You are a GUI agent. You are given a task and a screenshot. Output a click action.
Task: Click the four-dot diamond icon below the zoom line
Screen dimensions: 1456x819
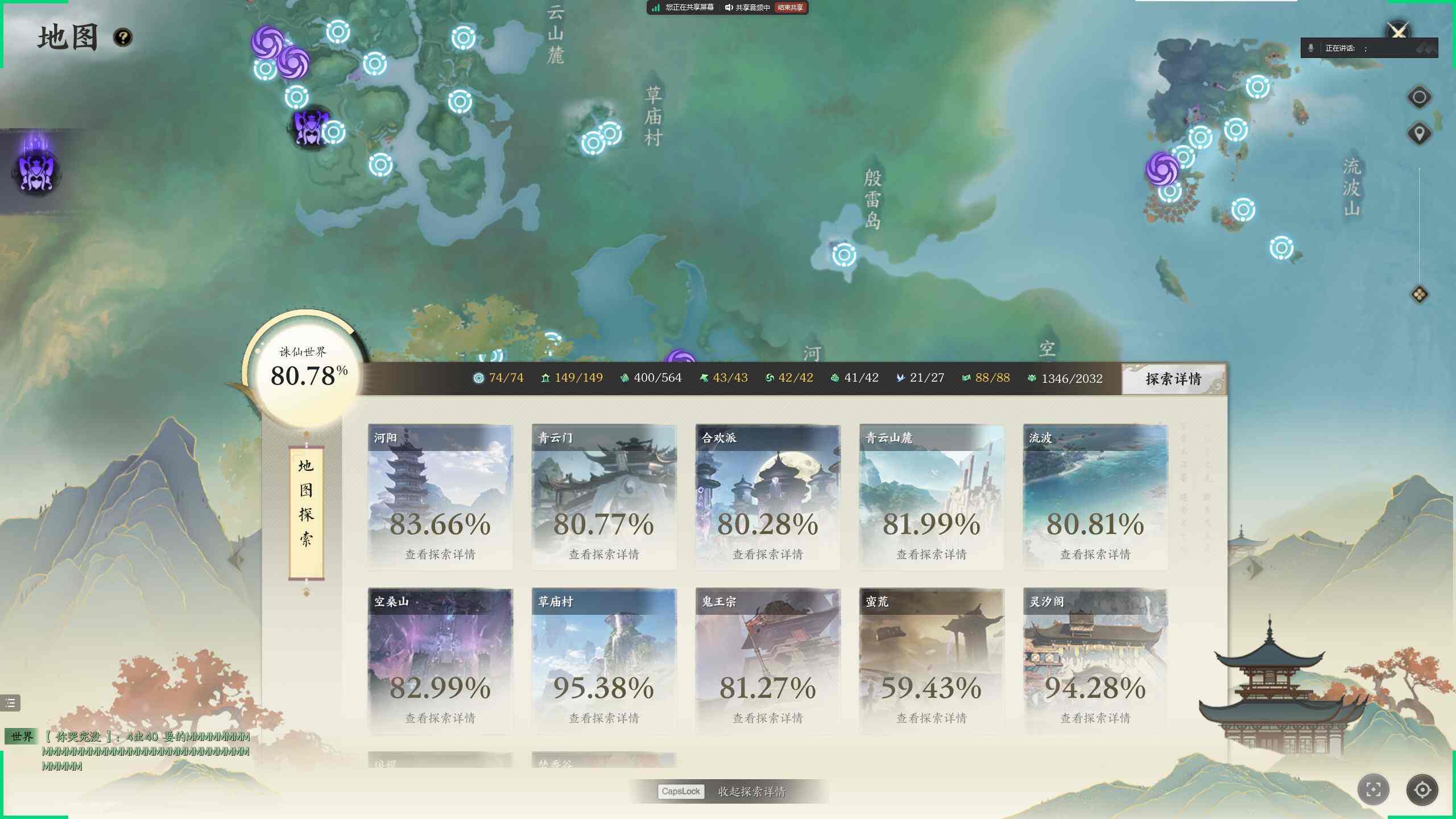point(1420,294)
